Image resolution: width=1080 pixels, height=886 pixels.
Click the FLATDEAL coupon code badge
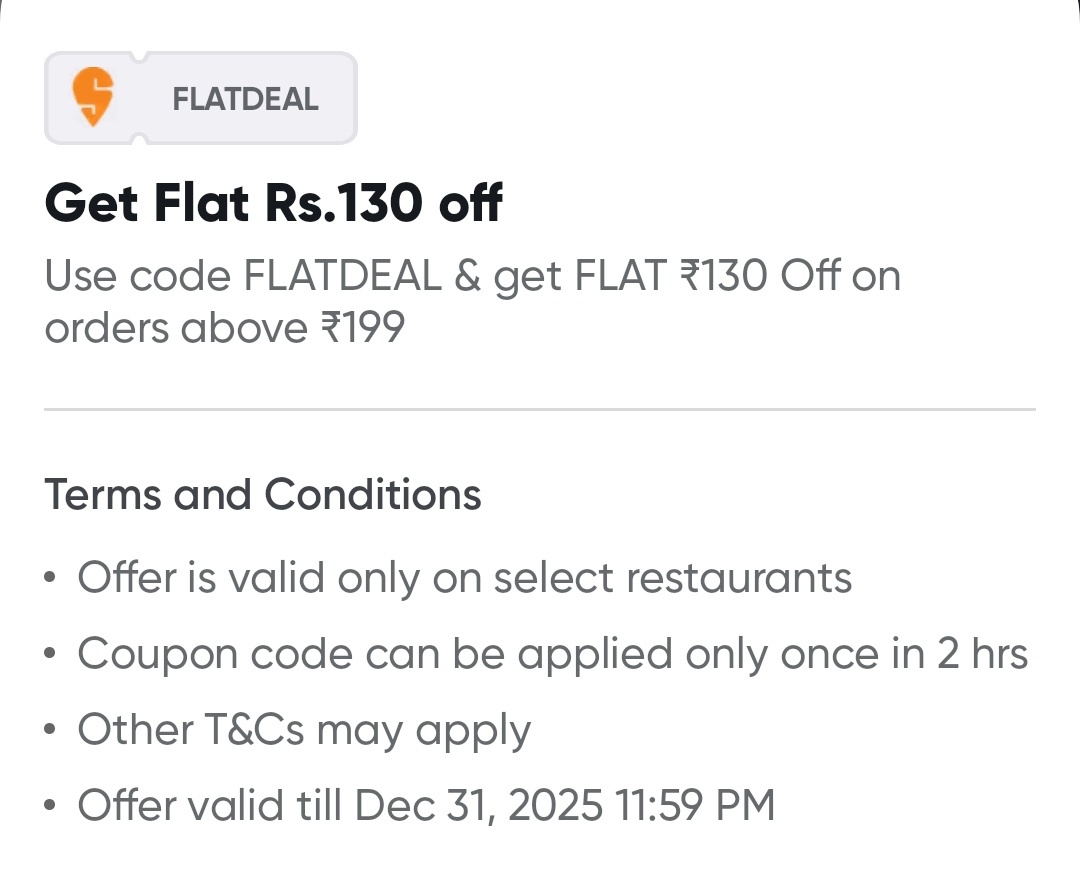201,98
